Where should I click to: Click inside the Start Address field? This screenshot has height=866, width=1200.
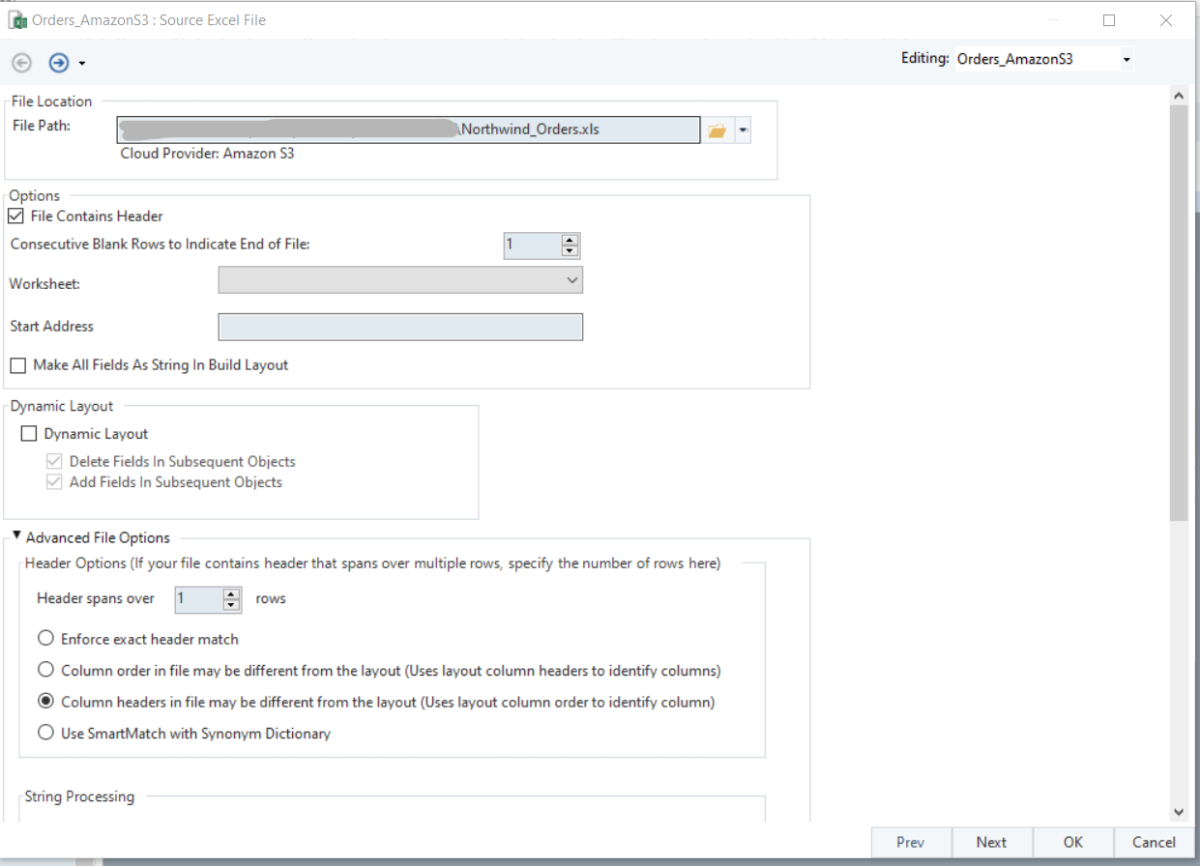pyautogui.click(x=400, y=326)
